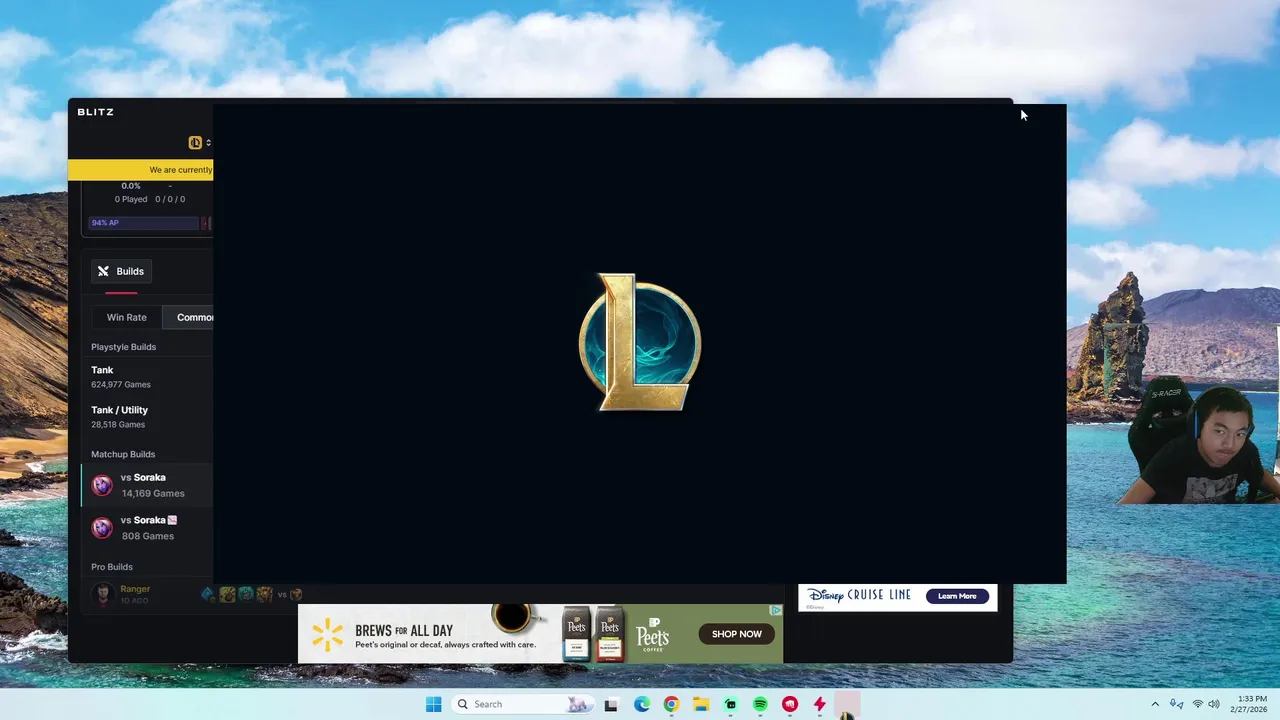Screen dimensions: 1280x720
Task: Open File Explorer from the taskbar
Action: pos(701,704)
